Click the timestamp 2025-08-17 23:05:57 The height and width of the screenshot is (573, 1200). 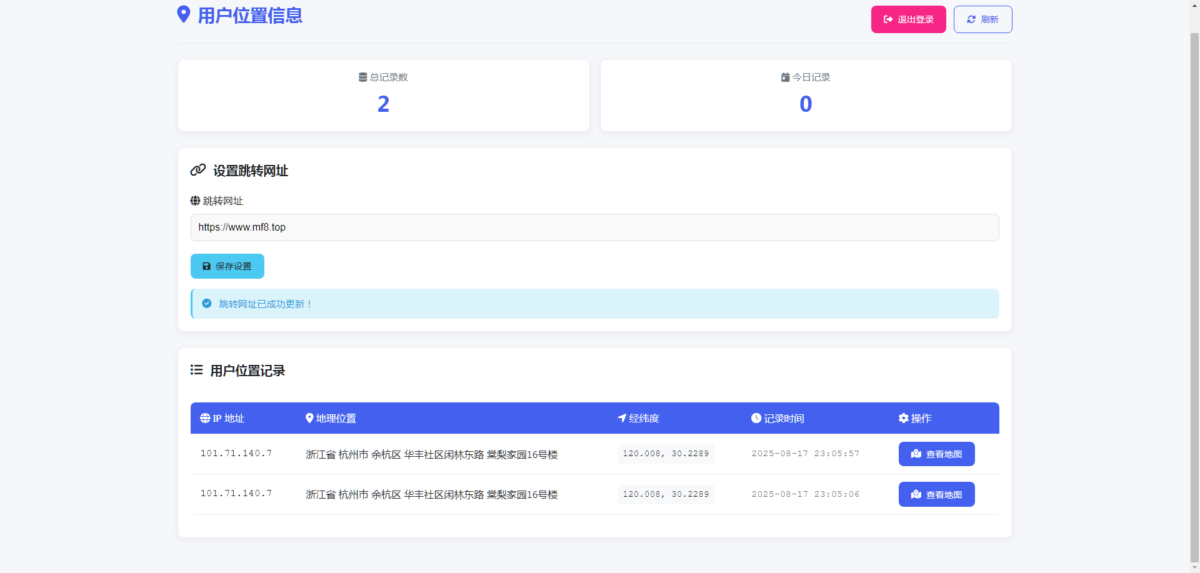click(x=805, y=454)
